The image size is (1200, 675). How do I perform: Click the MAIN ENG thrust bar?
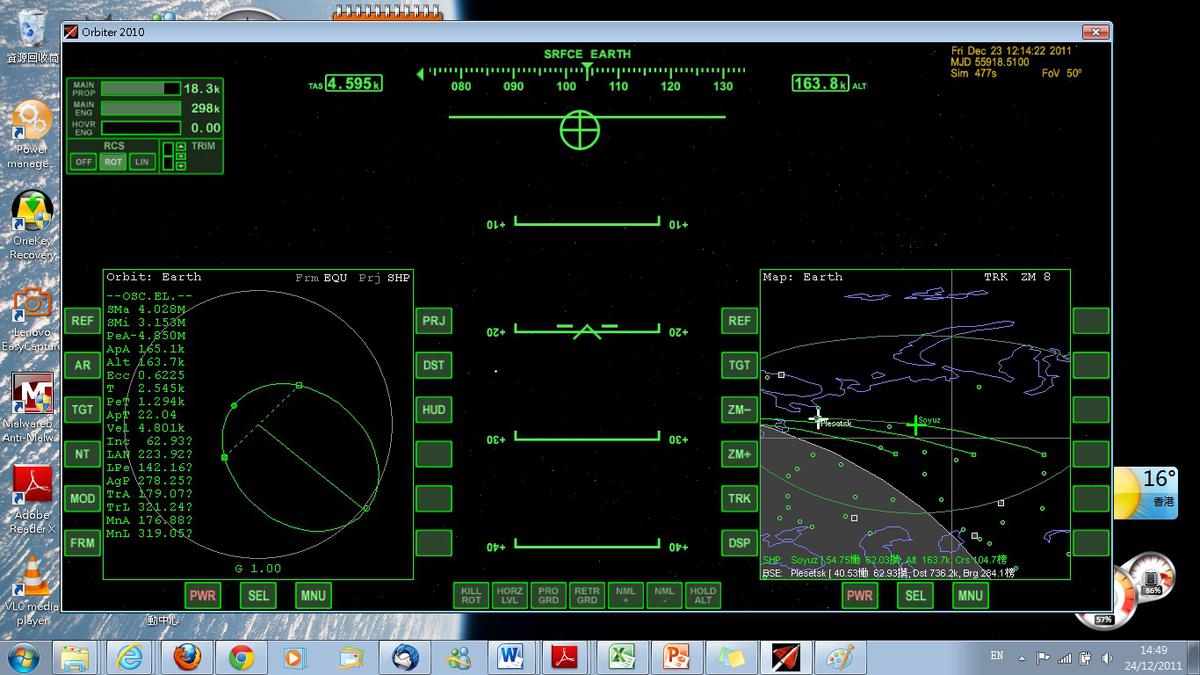click(141, 108)
